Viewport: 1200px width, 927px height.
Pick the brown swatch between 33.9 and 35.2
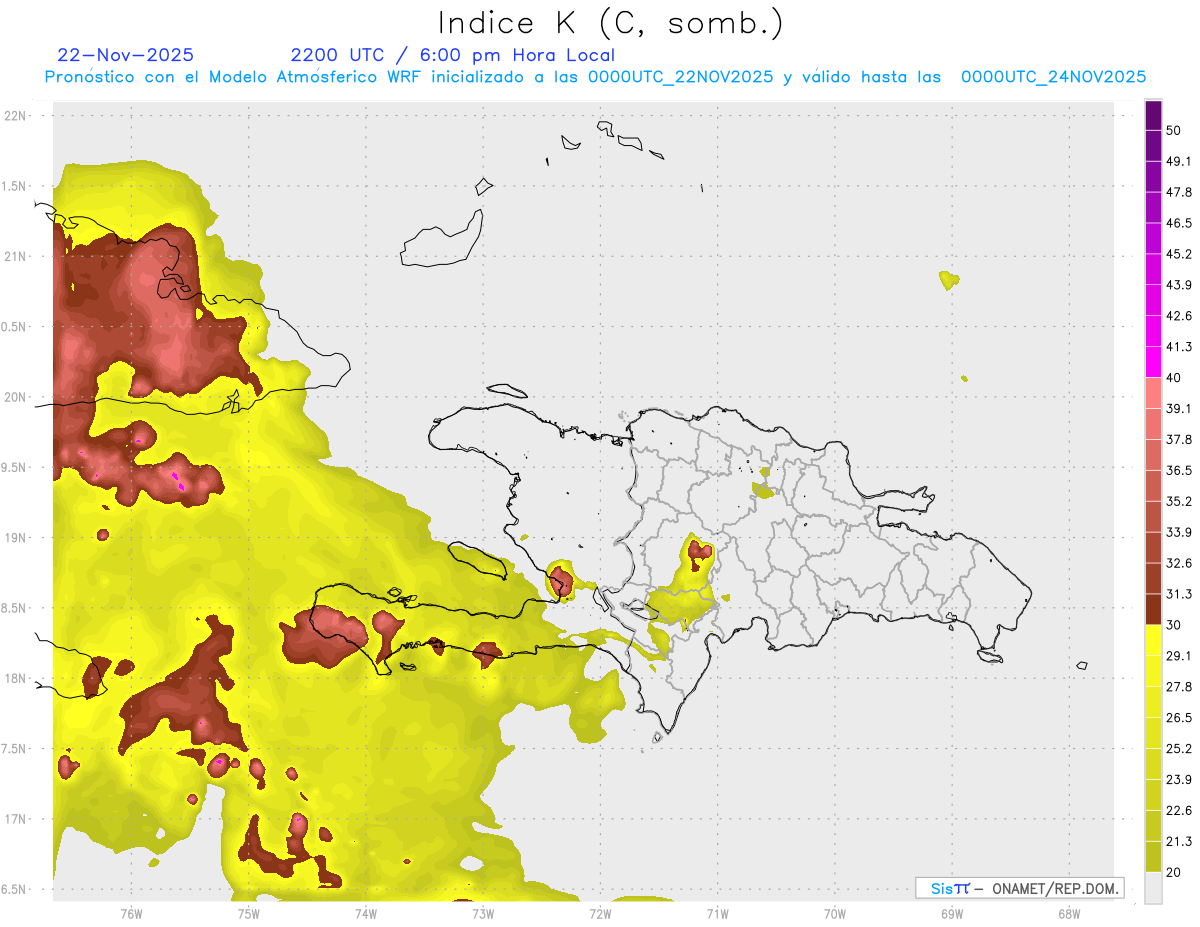tap(1153, 517)
